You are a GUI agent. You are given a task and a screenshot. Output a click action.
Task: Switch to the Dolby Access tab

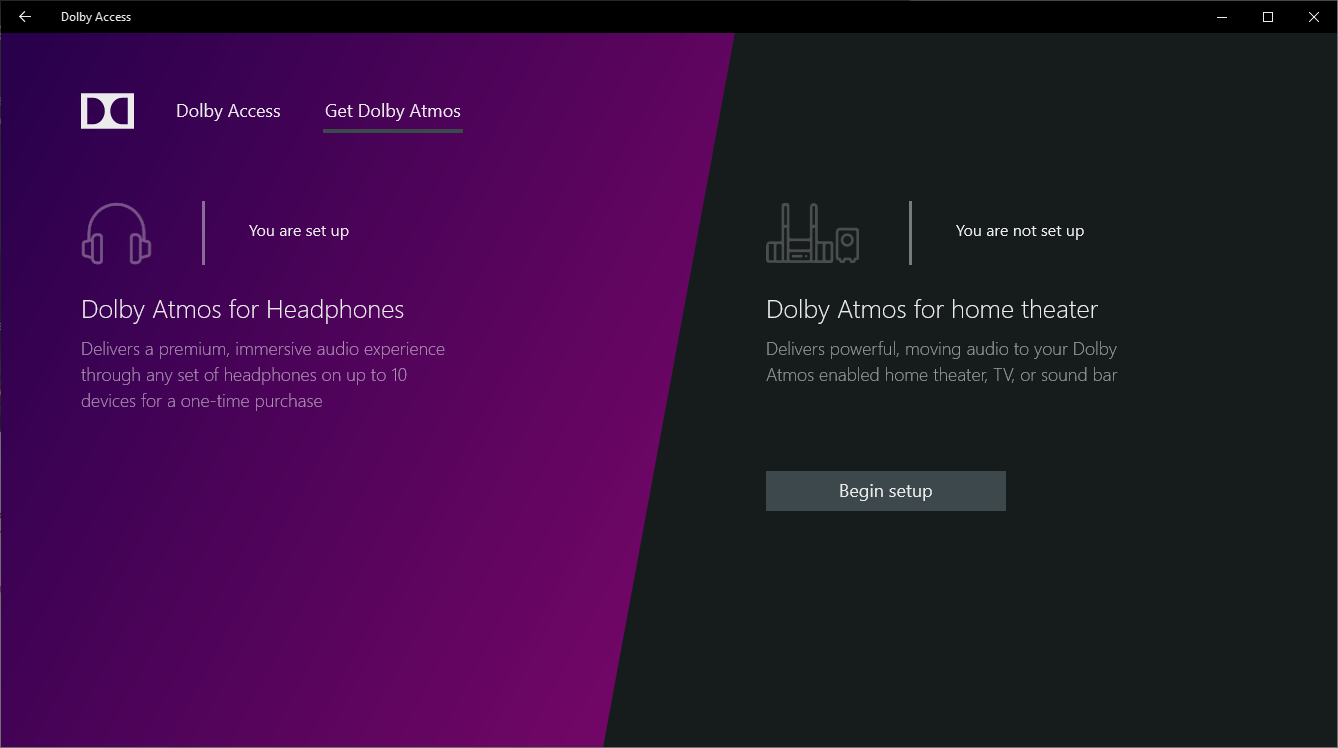tap(228, 111)
